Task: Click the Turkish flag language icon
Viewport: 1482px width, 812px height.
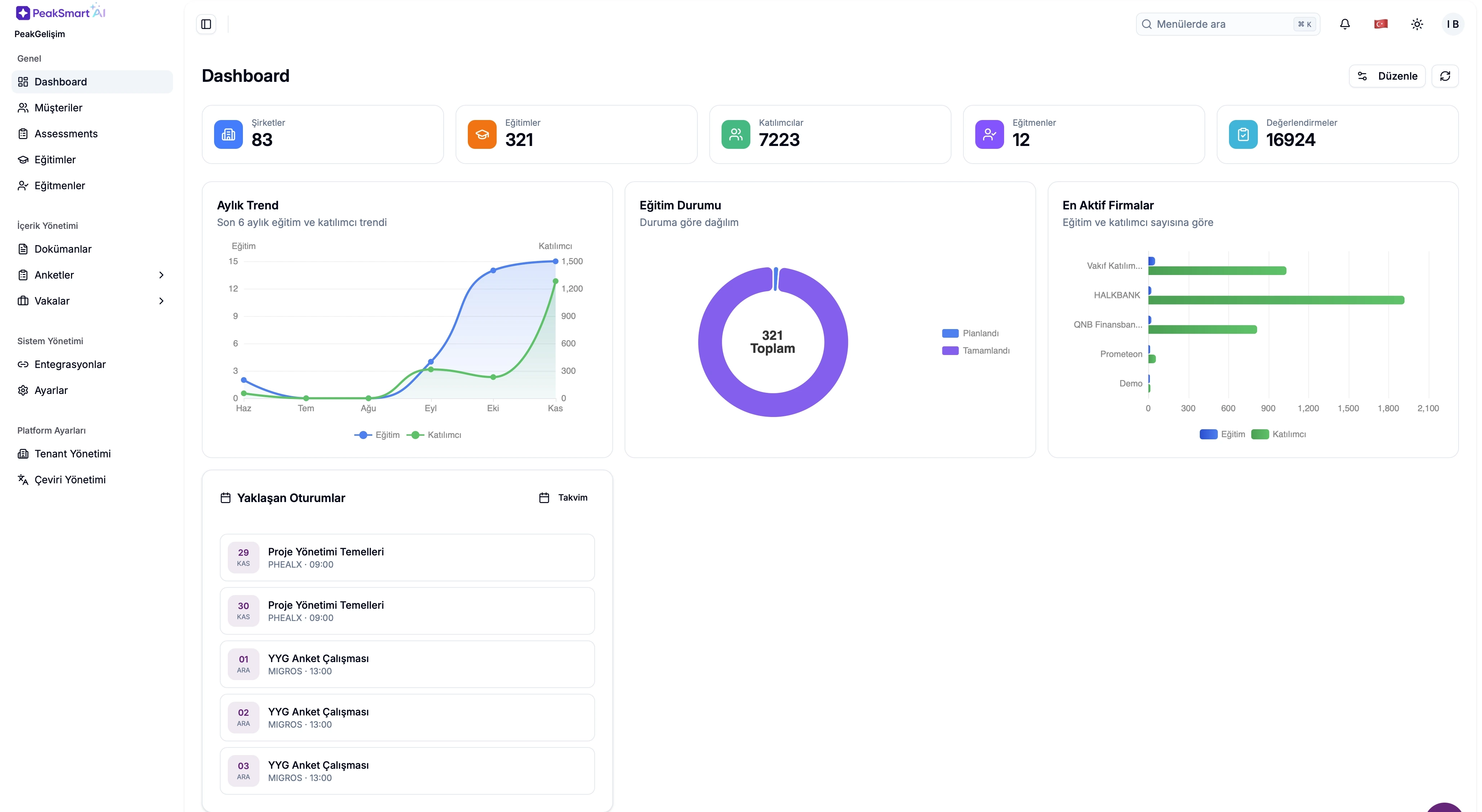Action: pos(1381,24)
